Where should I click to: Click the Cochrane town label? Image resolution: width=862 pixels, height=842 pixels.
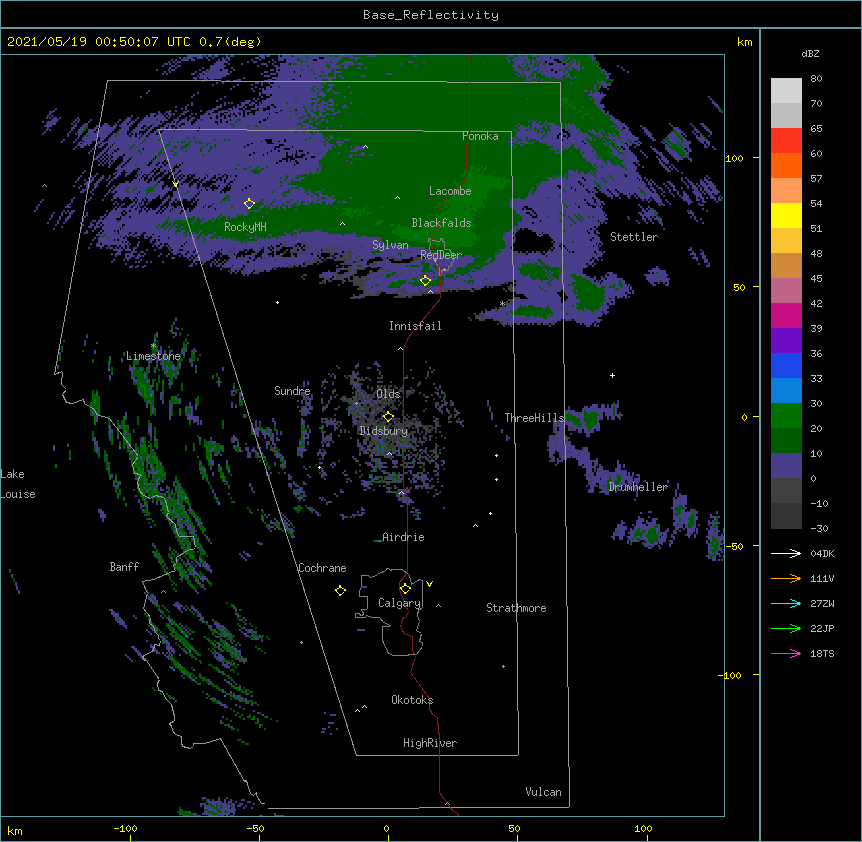coord(322,568)
